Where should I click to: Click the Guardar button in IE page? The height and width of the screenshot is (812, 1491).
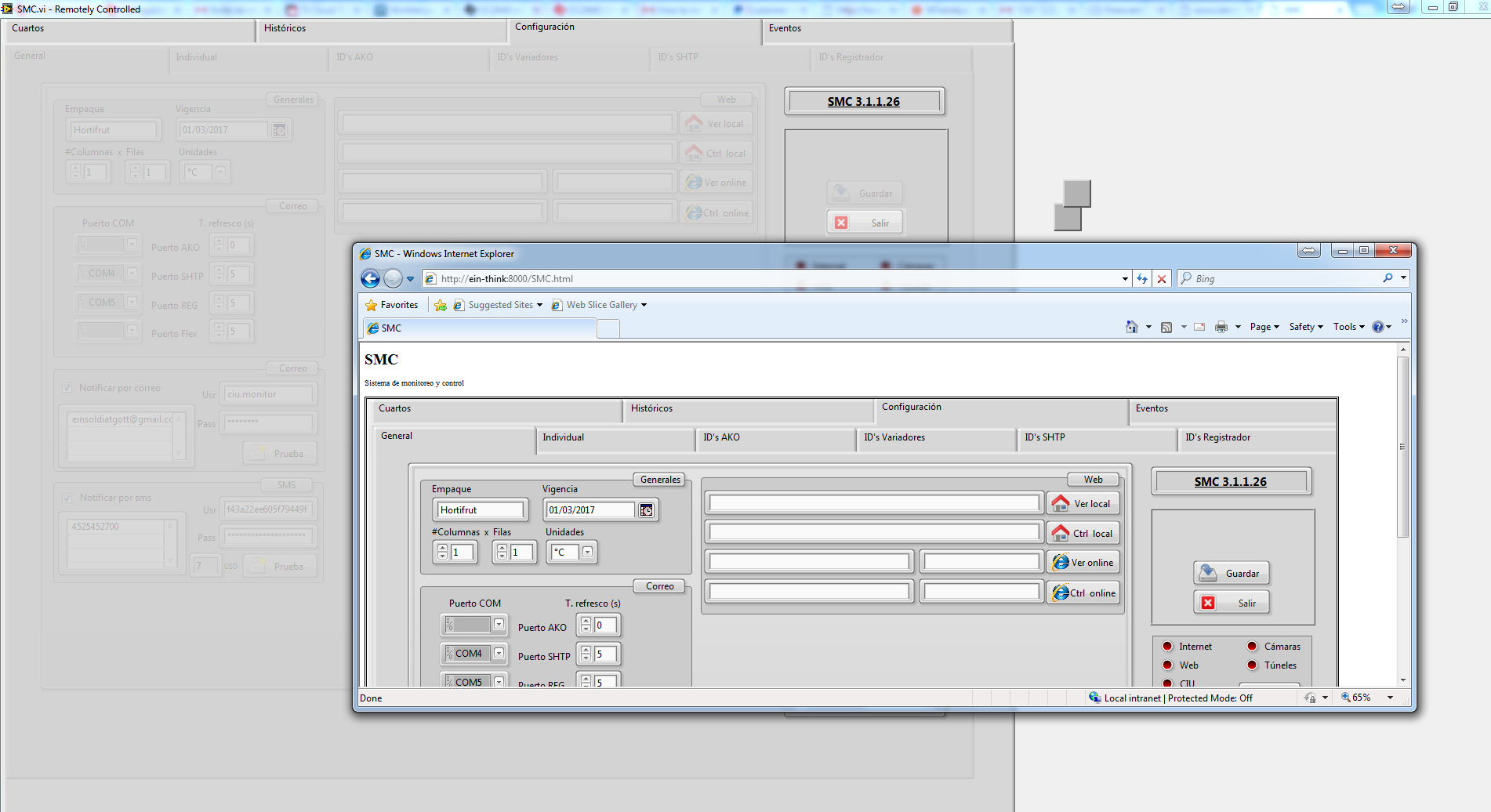click(x=1232, y=574)
